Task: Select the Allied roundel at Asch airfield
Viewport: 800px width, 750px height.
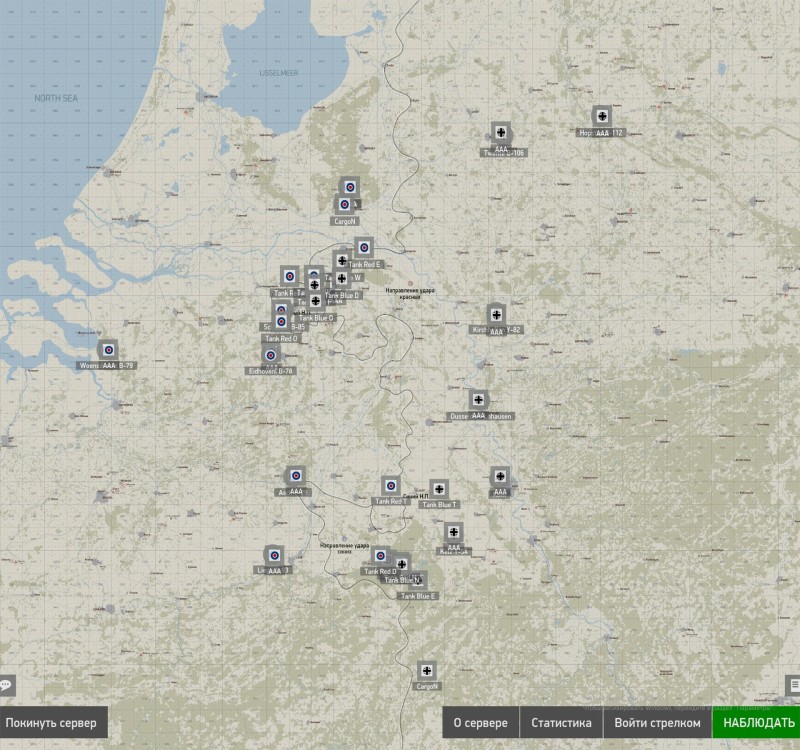Action: [295, 476]
